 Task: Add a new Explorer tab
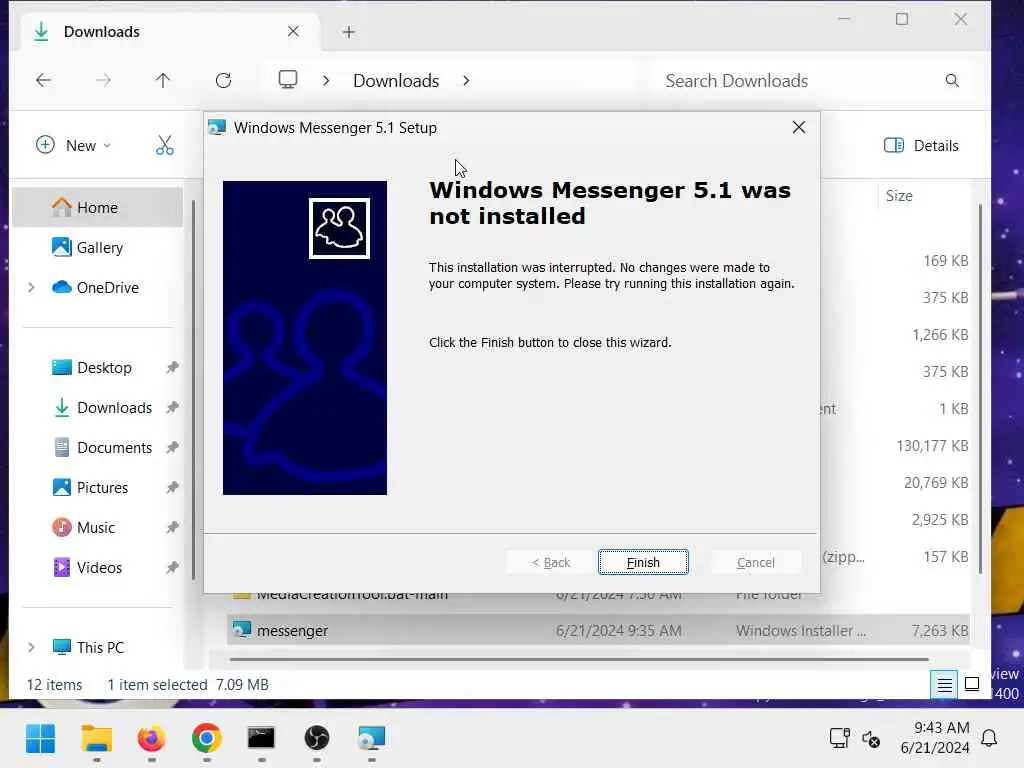(349, 31)
